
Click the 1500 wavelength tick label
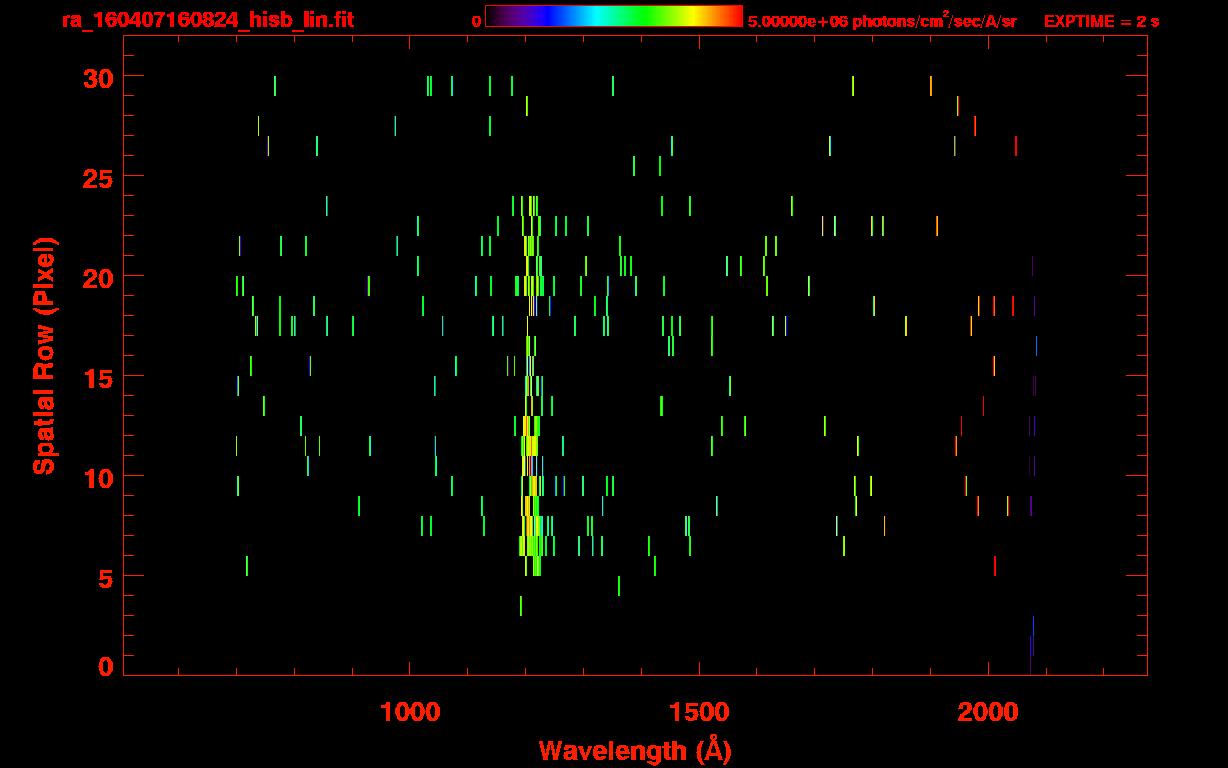pyautogui.click(x=698, y=712)
